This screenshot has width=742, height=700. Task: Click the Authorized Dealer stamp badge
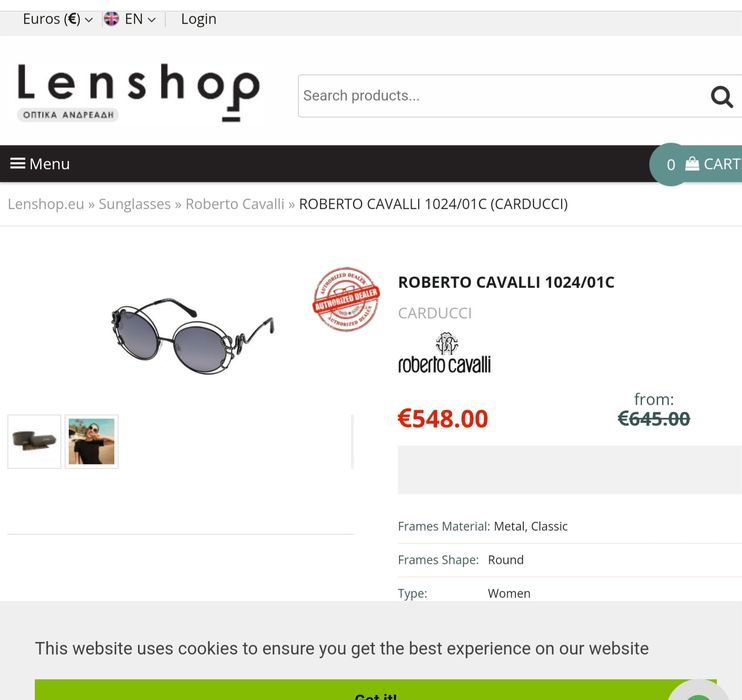(x=346, y=299)
